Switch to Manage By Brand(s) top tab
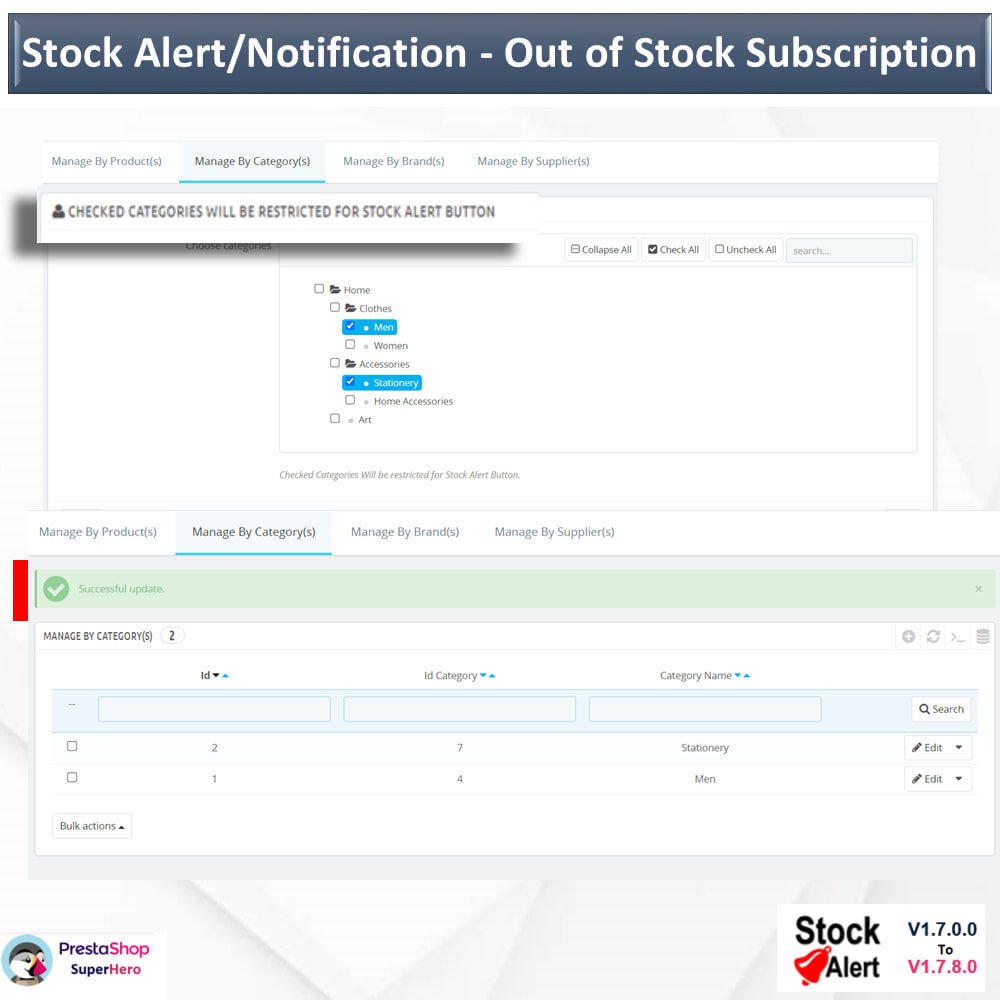1000x1000 pixels. tap(393, 161)
